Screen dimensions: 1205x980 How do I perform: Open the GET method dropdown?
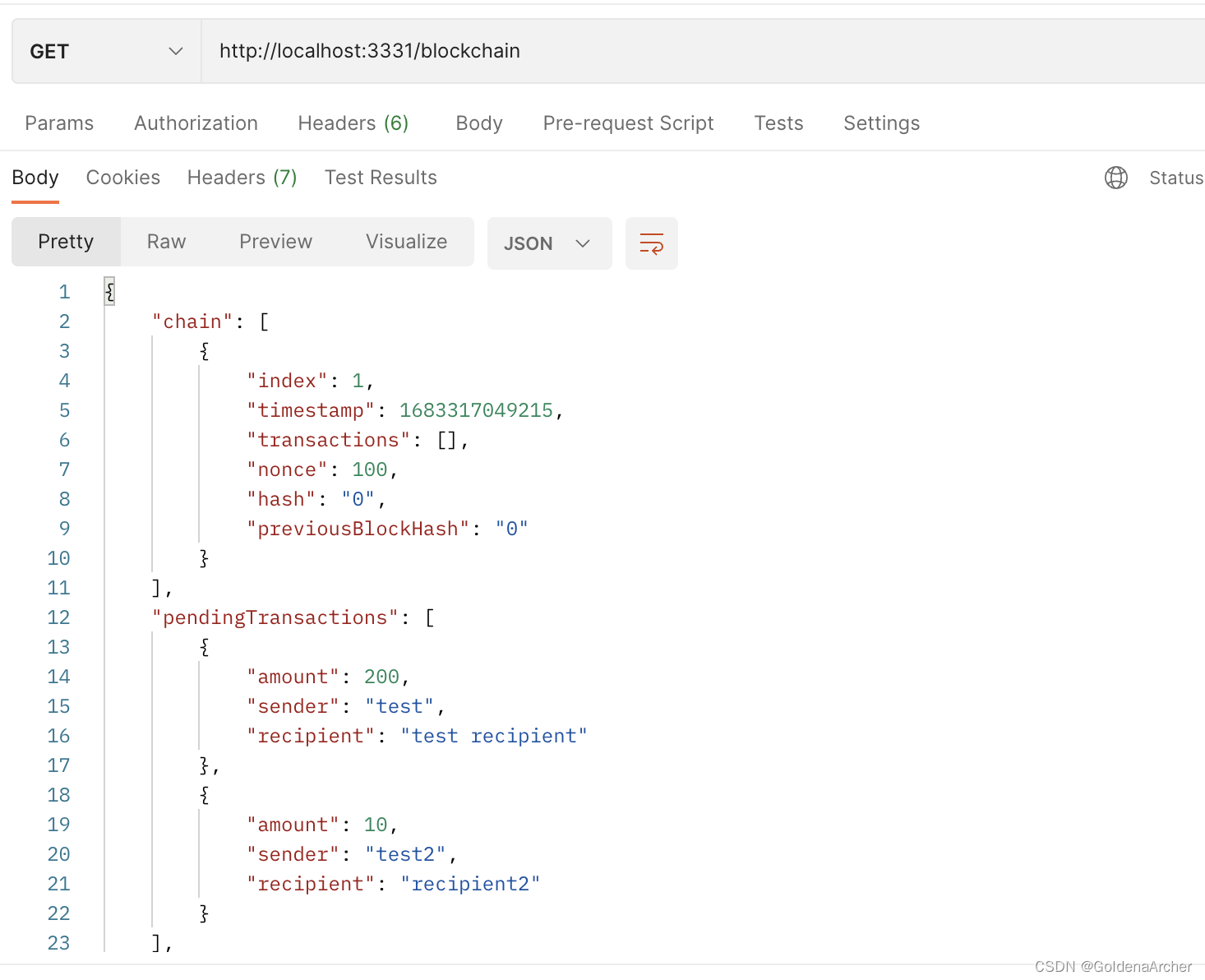point(107,51)
